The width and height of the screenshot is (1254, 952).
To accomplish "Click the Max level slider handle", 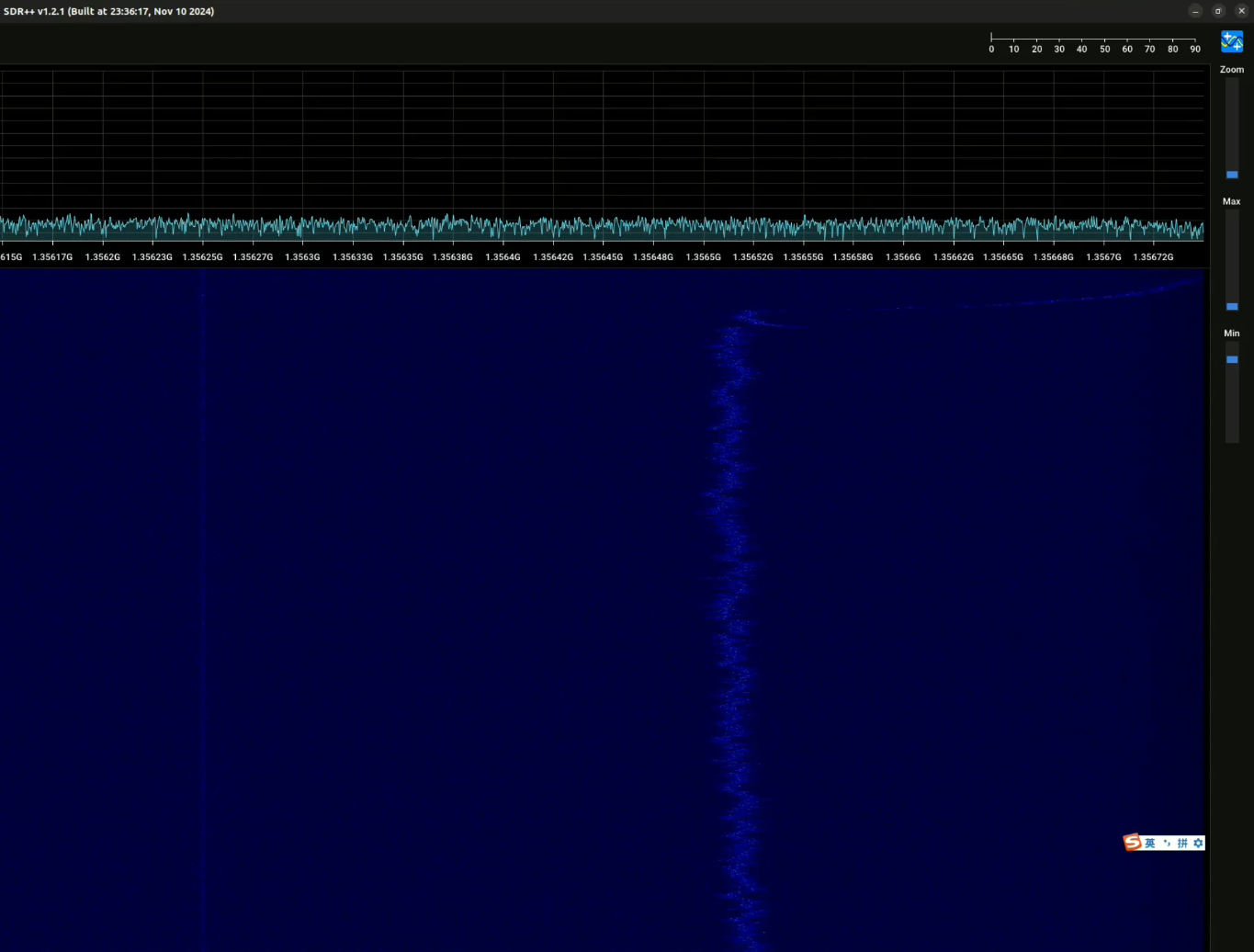I will (x=1232, y=306).
